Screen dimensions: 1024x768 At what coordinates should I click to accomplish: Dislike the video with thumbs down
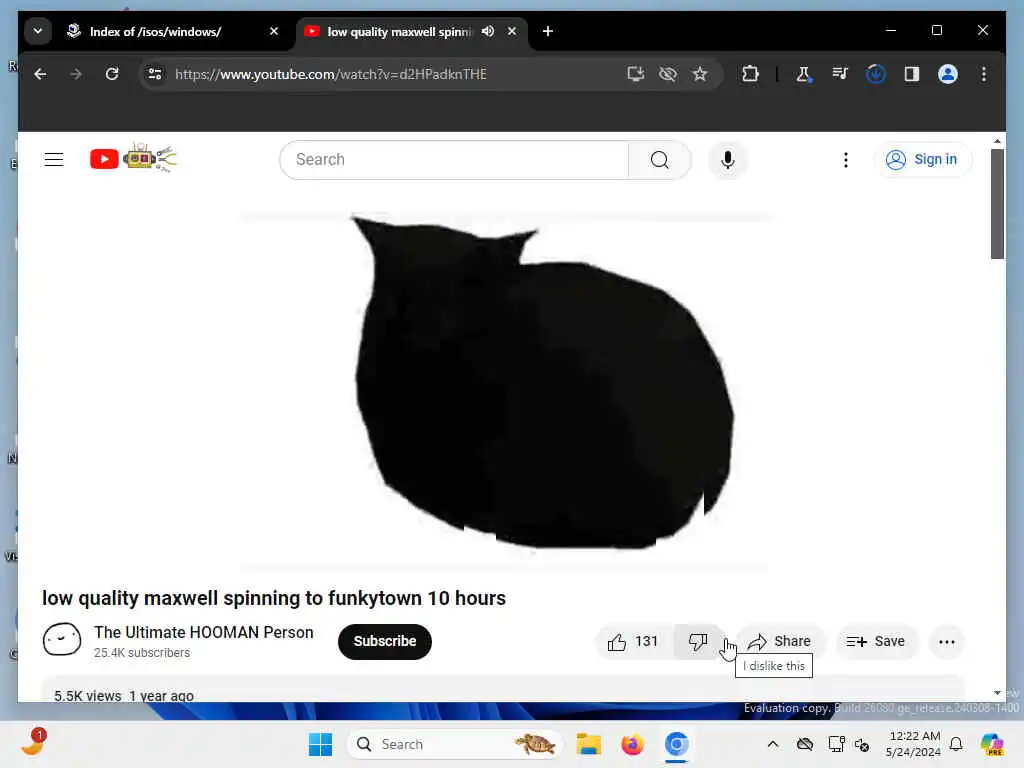pyautogui.click(x=698, y=642)
